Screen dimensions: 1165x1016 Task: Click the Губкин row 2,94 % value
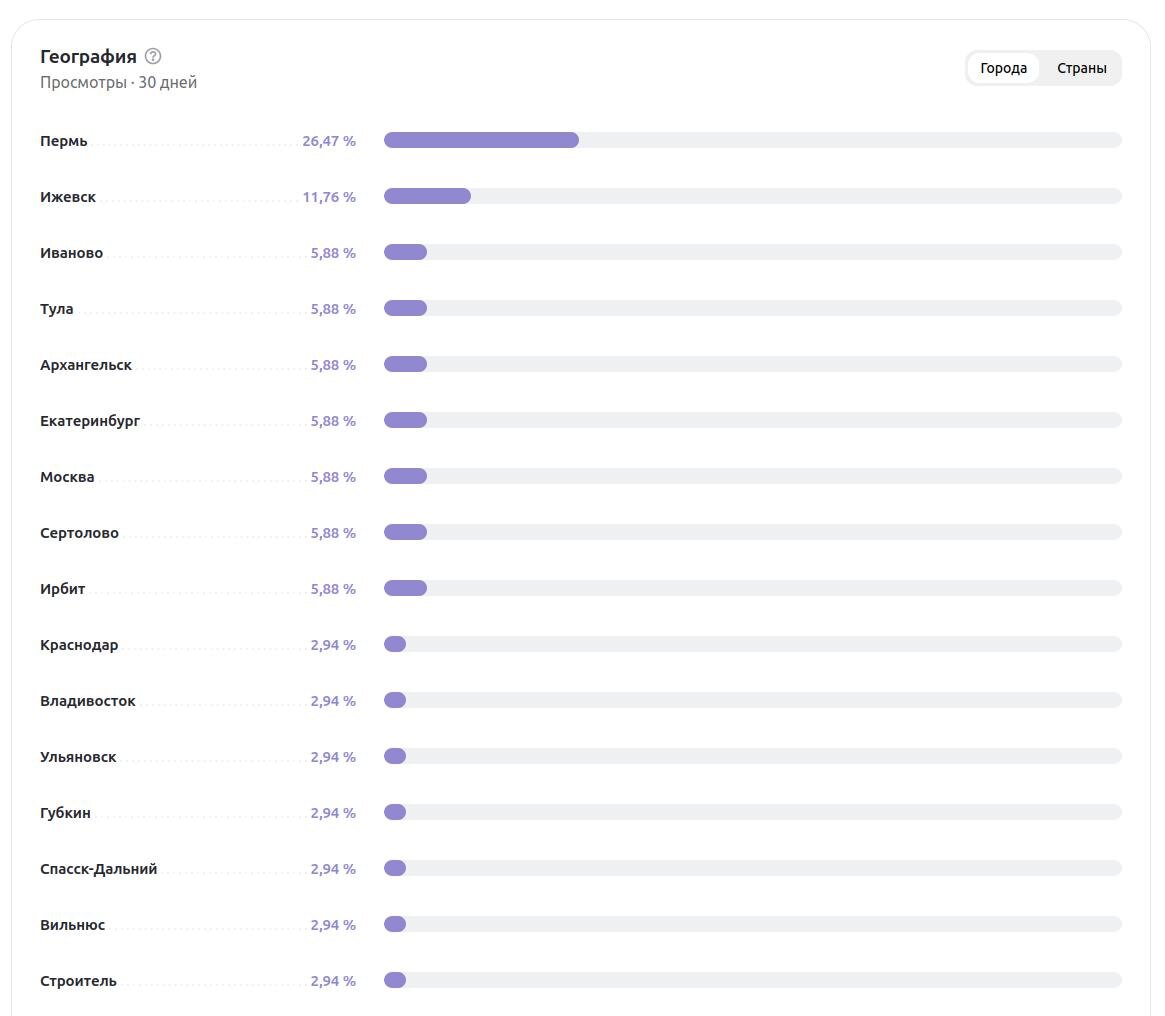(x=333, y=813)
